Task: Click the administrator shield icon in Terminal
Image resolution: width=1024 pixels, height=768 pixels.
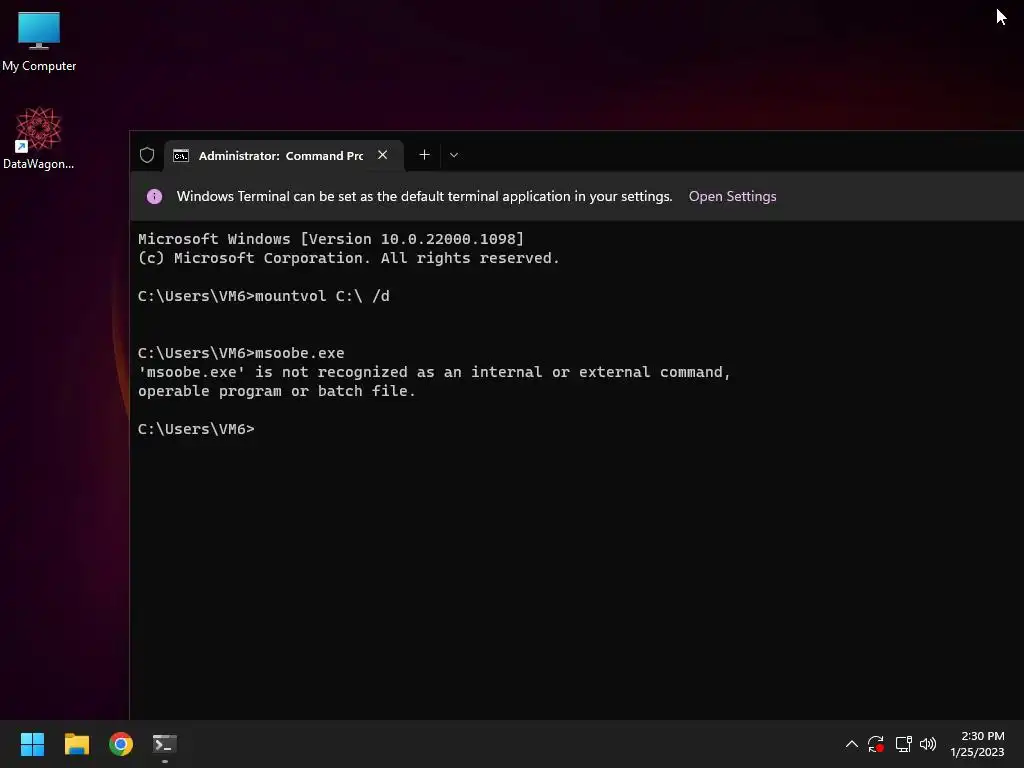Action: [x=147, y=155]
